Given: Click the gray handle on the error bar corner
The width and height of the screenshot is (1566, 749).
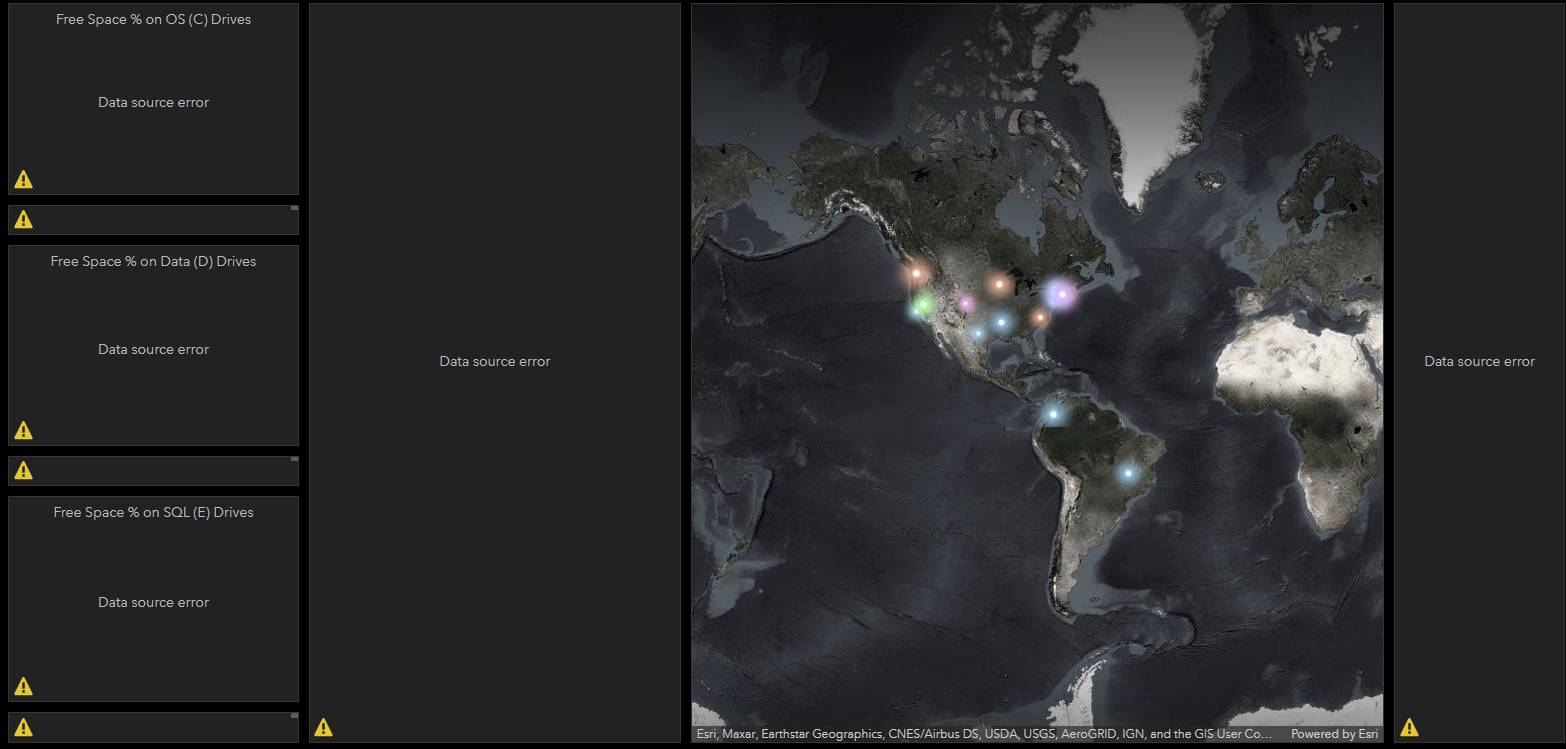Looking at the screenshot, I should (294, 210).
